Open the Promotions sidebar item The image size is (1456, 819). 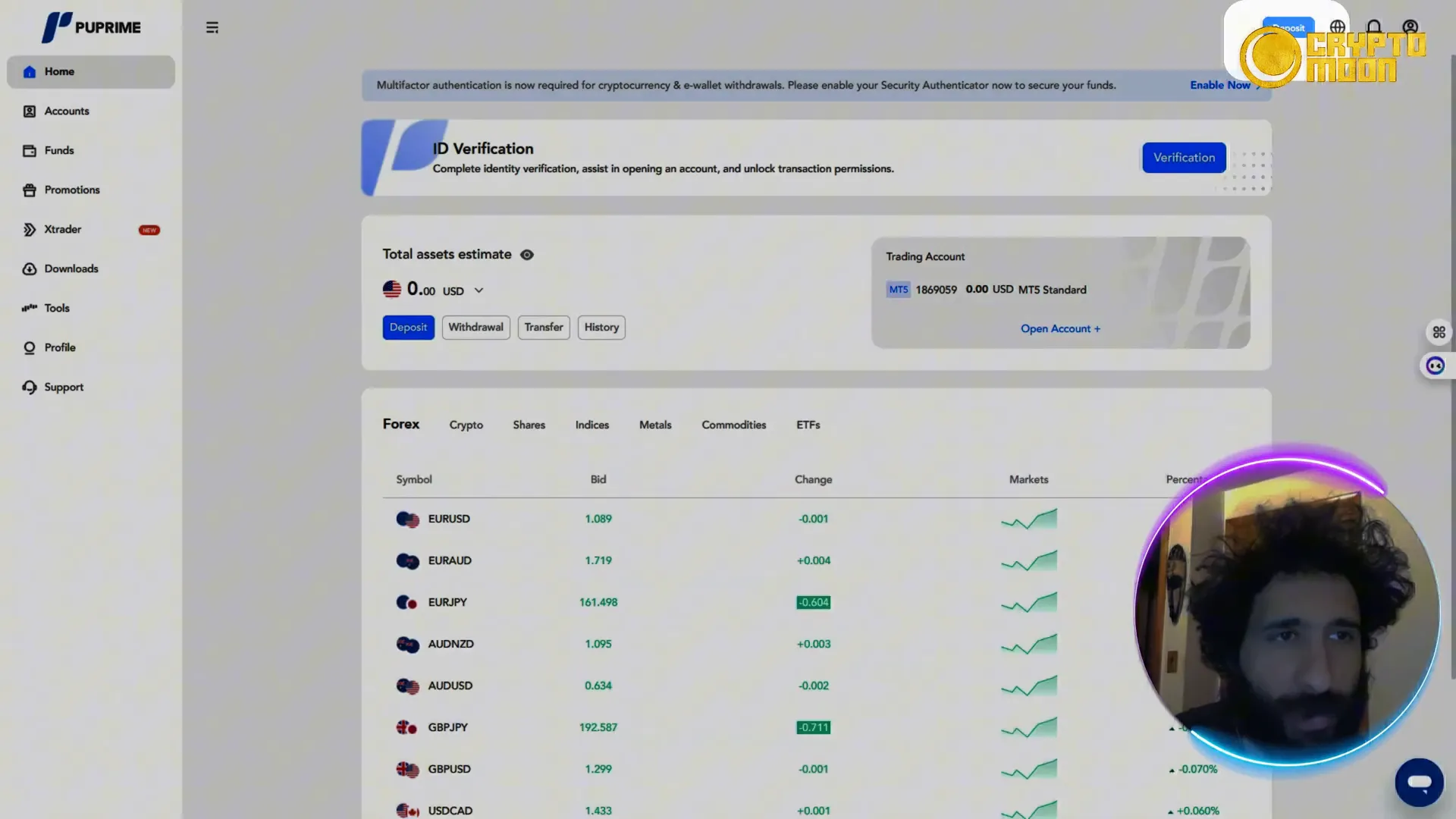(x=91, y=190)
